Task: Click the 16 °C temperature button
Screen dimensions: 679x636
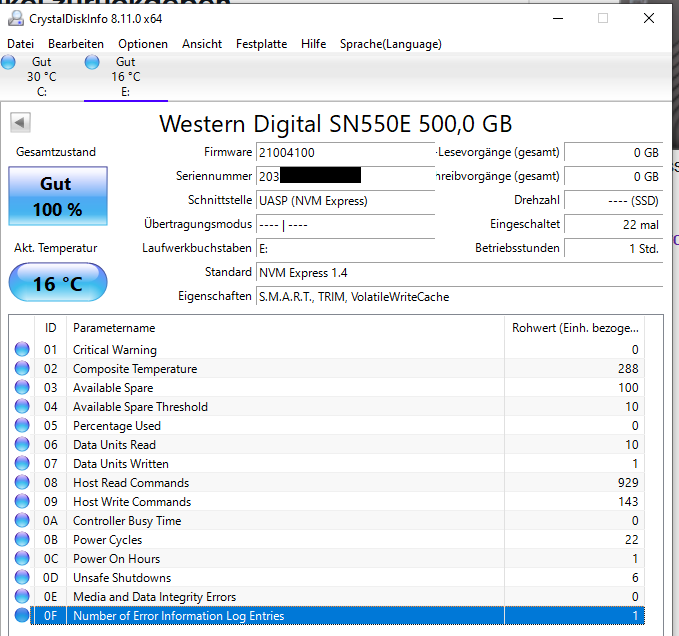Action: coord(58,282)
